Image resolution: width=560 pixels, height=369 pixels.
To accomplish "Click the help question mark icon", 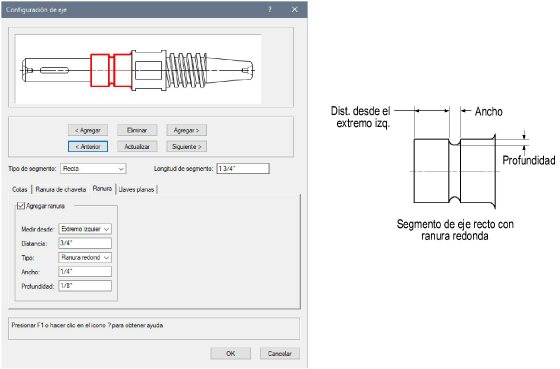I will pyautogui.click(x=270, y=10).
